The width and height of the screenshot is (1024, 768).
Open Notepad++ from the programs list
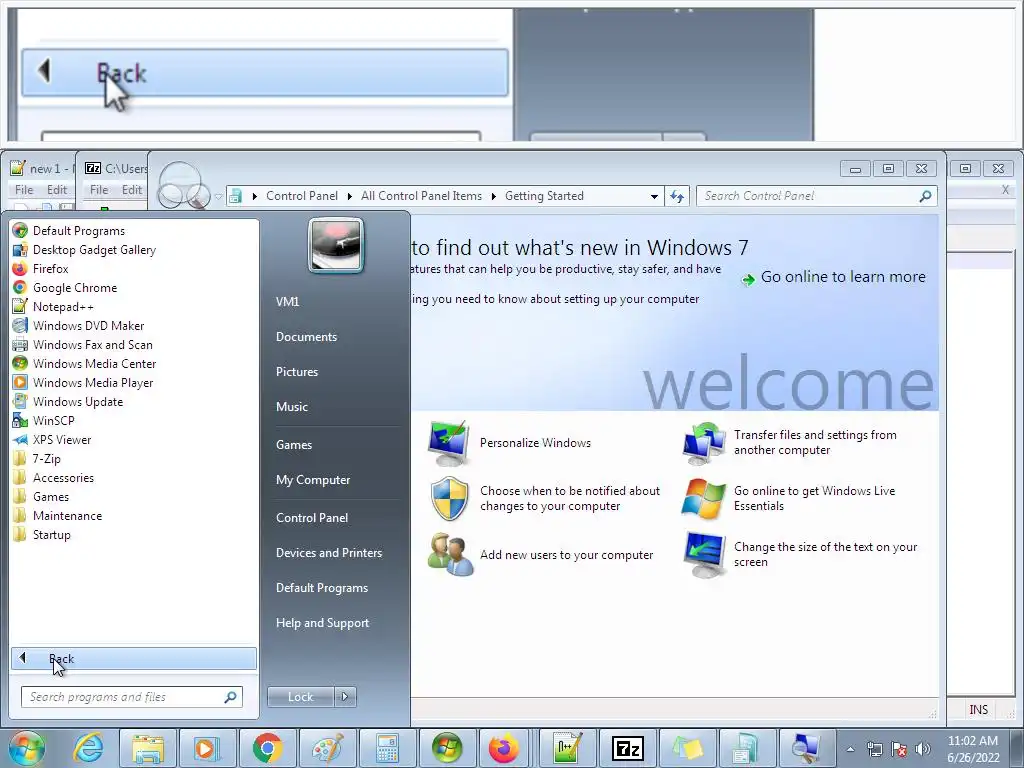[x=63, y=306]
